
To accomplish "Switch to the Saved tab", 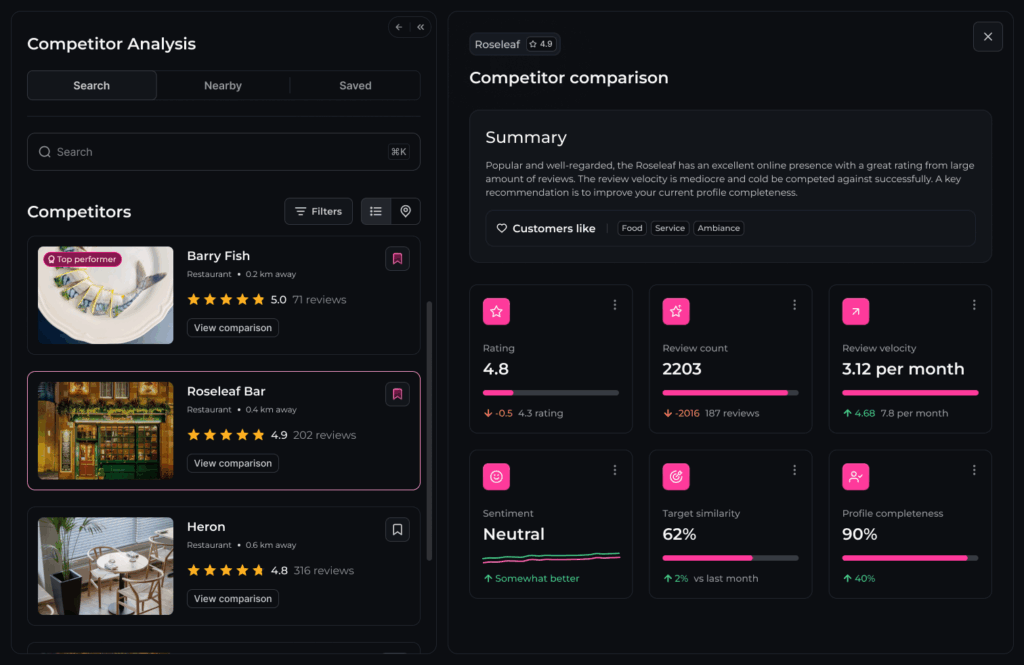I will click(x=355, y=86).
